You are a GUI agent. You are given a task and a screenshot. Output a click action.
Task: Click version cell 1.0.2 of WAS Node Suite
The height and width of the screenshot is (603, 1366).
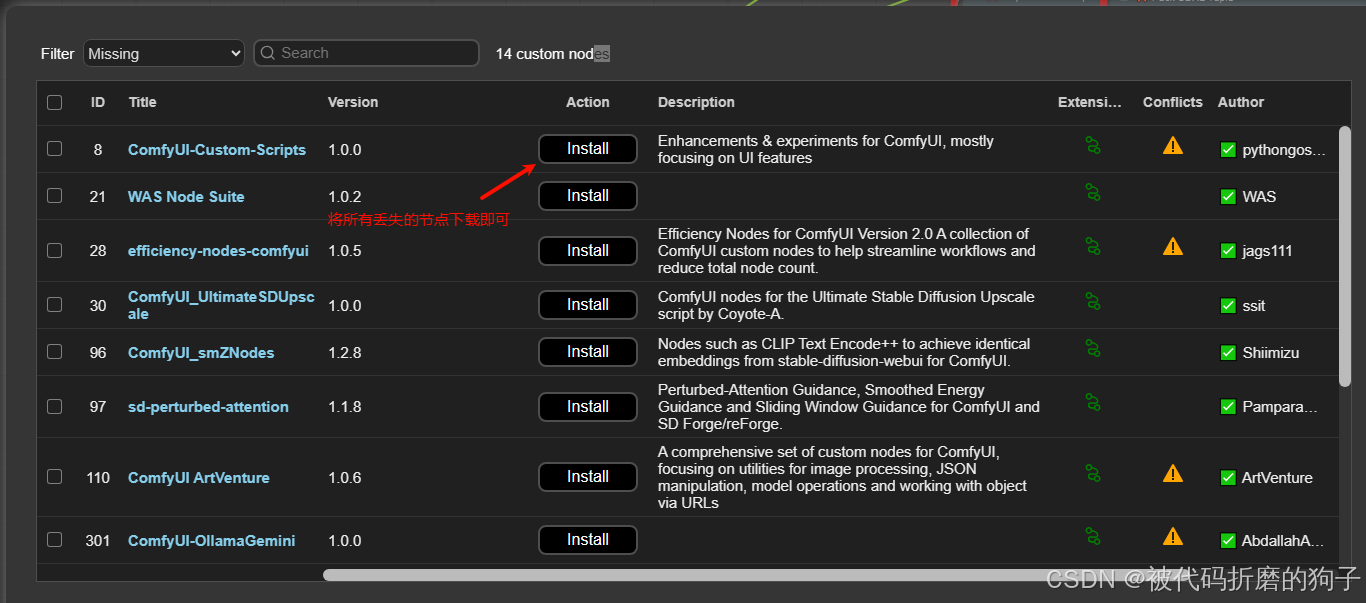click(x=345, y=197)
